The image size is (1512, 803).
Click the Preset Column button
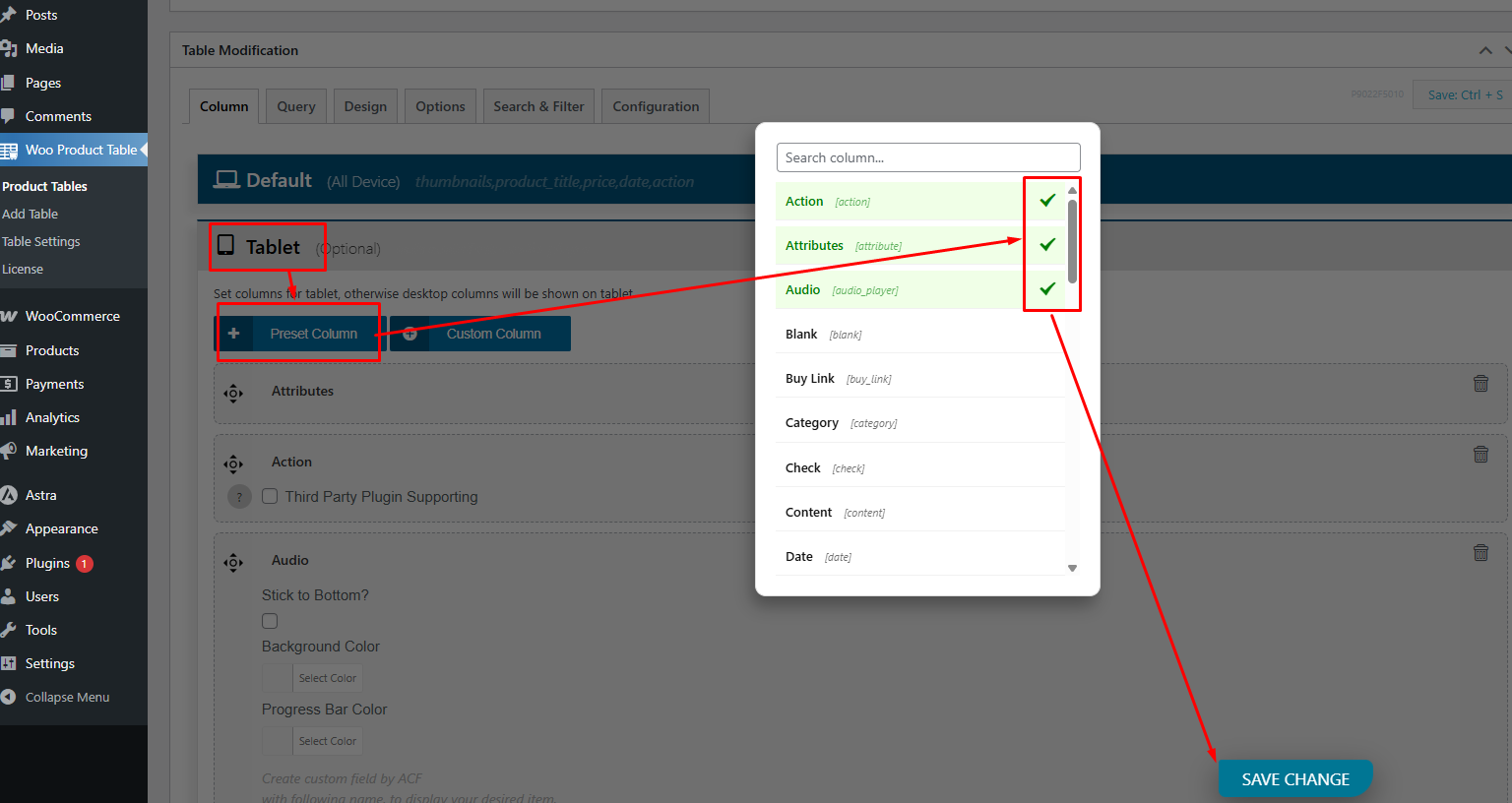click(300, 334)
